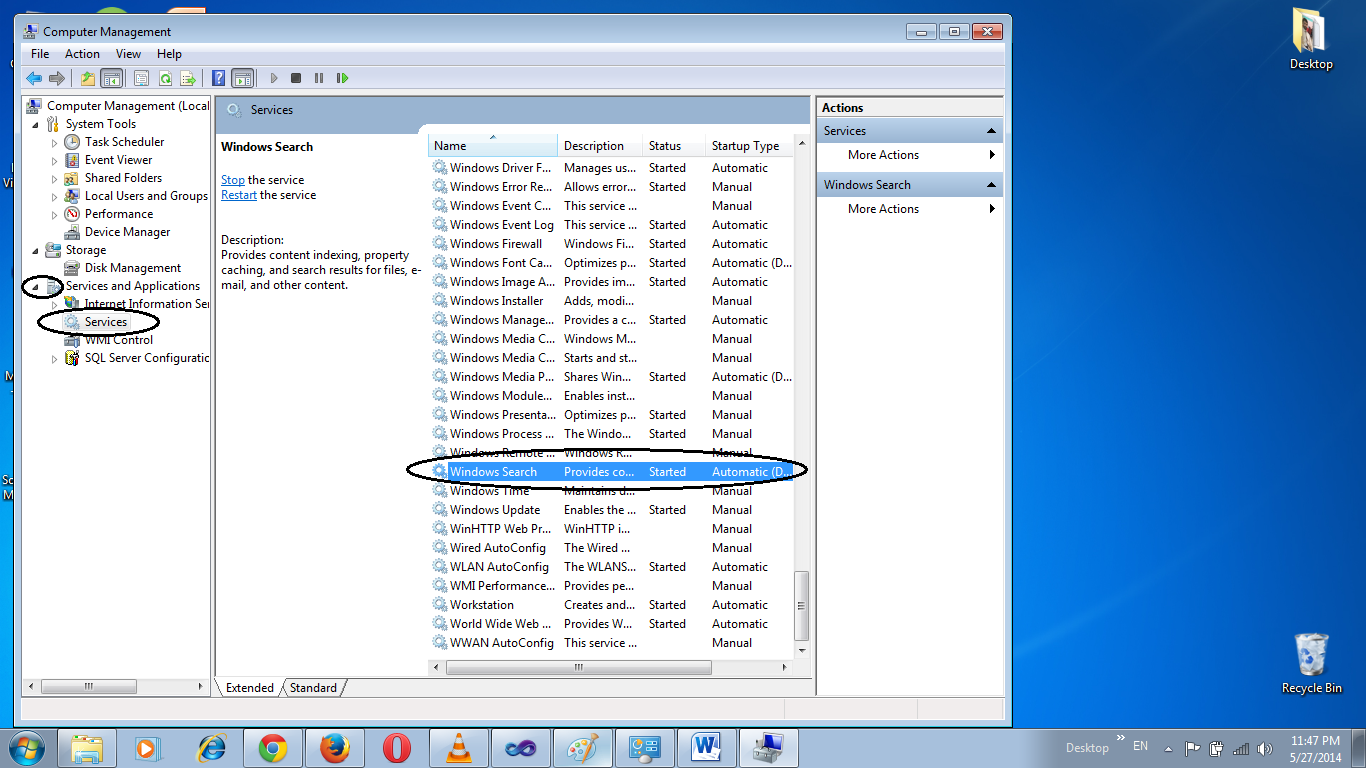Open the File menu
The image size is (1366, 768).
(40, 54)
